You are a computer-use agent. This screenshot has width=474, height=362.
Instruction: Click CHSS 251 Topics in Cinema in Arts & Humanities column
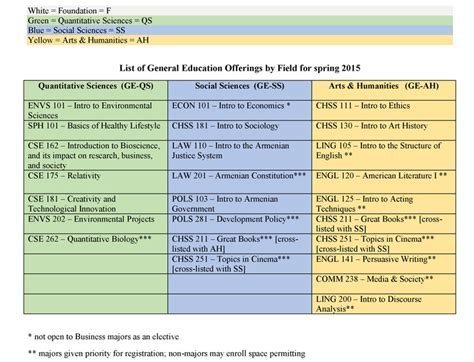point(384,244)
